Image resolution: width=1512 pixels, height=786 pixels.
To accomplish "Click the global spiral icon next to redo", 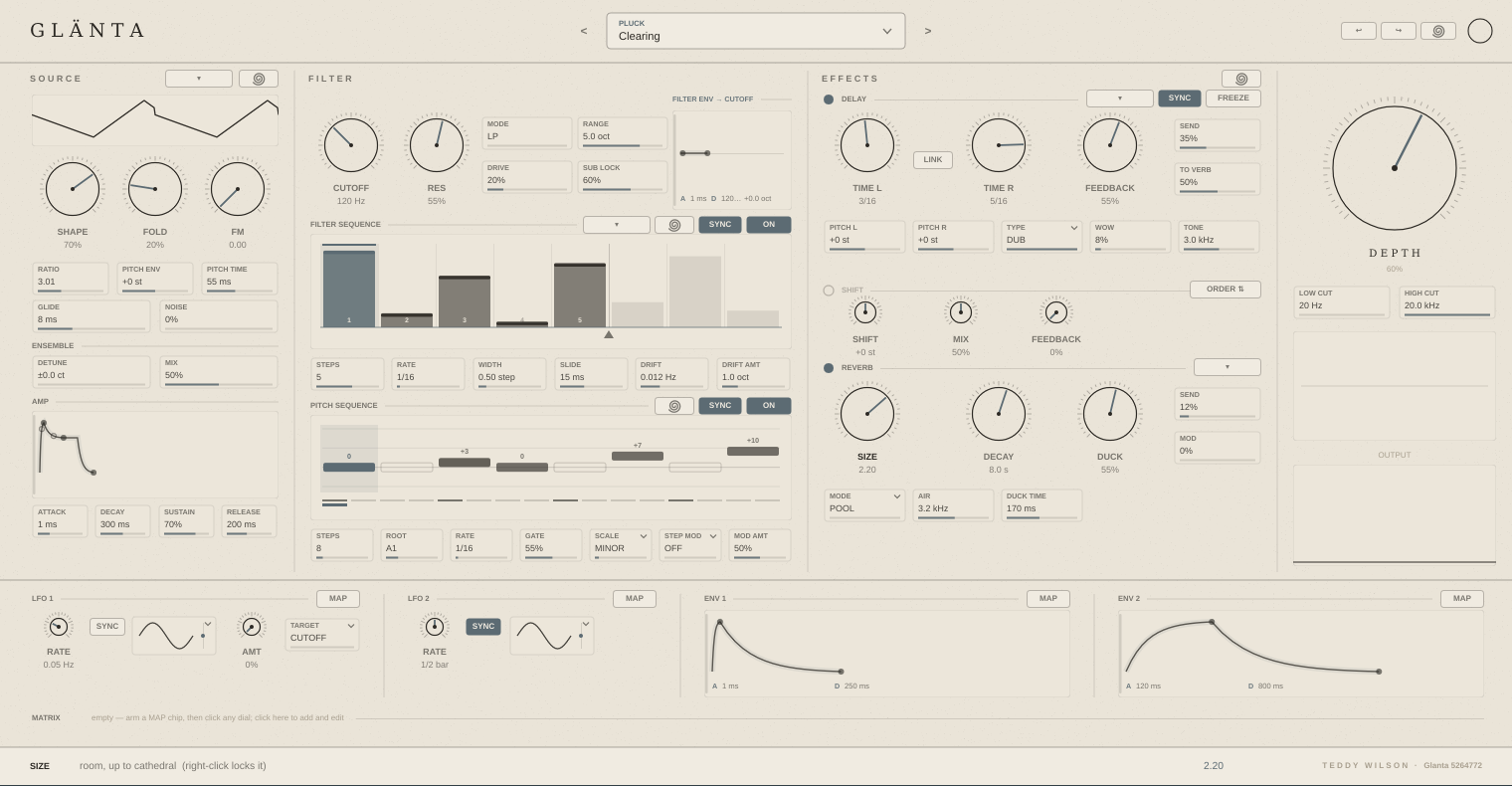I will pos(1438,31).
